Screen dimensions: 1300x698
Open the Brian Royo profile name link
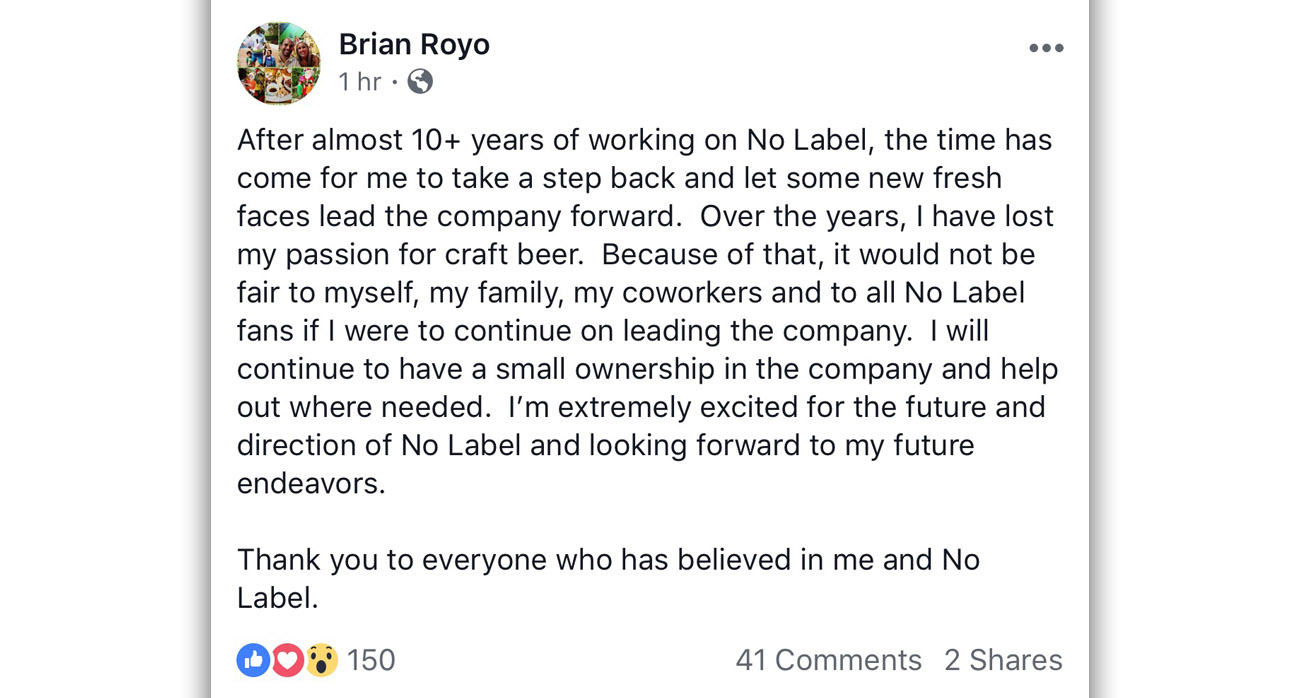(414, 45)
